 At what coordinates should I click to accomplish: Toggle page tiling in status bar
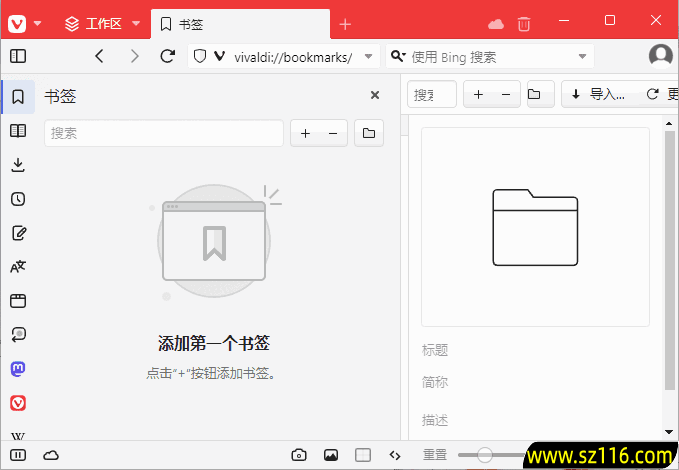pos(363,455)
